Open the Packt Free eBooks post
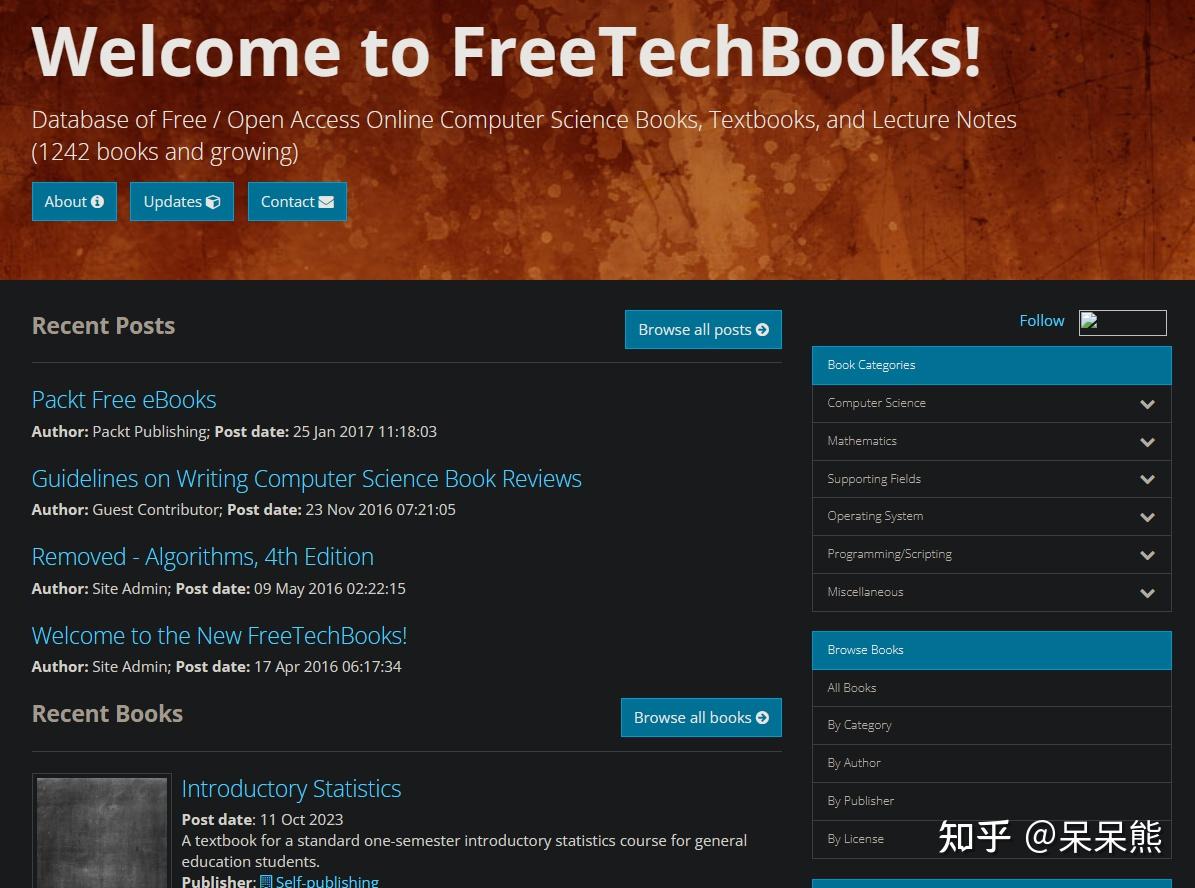The image size is (1195, 888). click(124, 399)
